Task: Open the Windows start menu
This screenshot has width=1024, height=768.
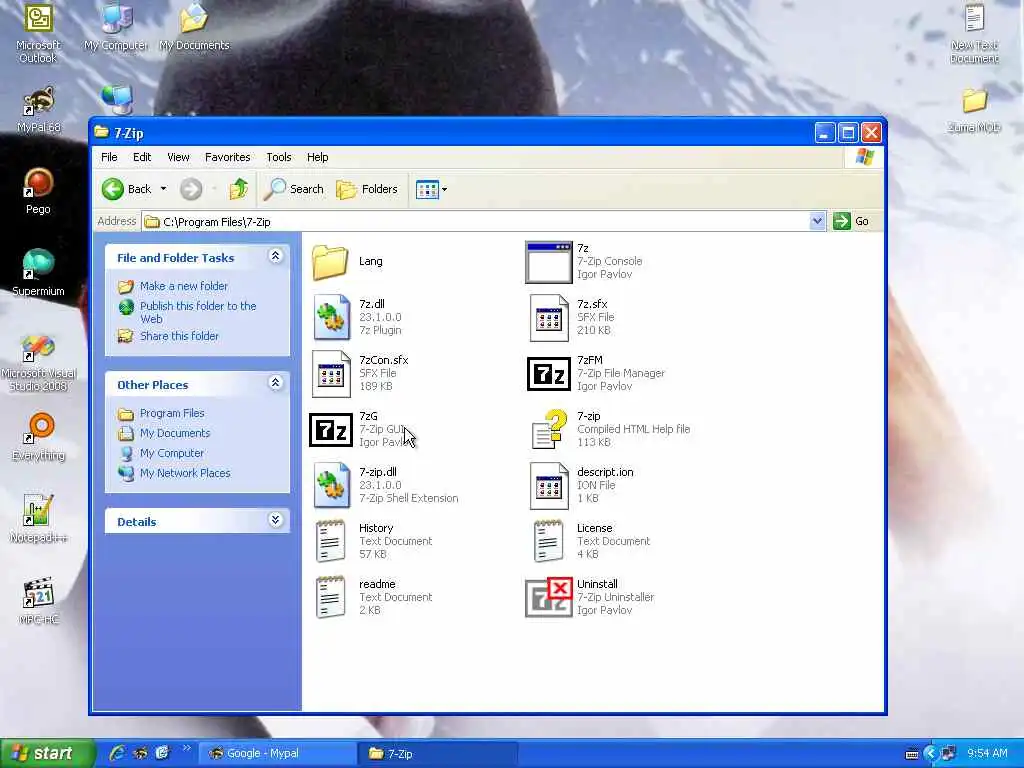Action: click(47, 753)
